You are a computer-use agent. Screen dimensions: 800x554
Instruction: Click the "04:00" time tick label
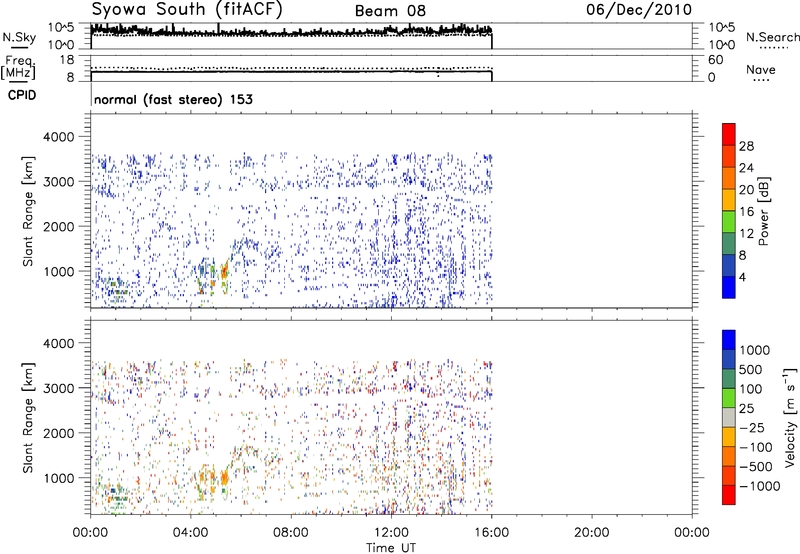click(x=190, y=533)
